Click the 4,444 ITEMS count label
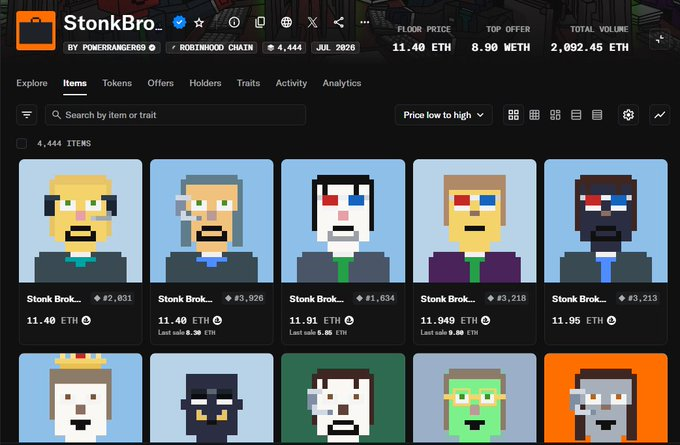Viewport: 680px width, 445px height. tap(64, 144)
